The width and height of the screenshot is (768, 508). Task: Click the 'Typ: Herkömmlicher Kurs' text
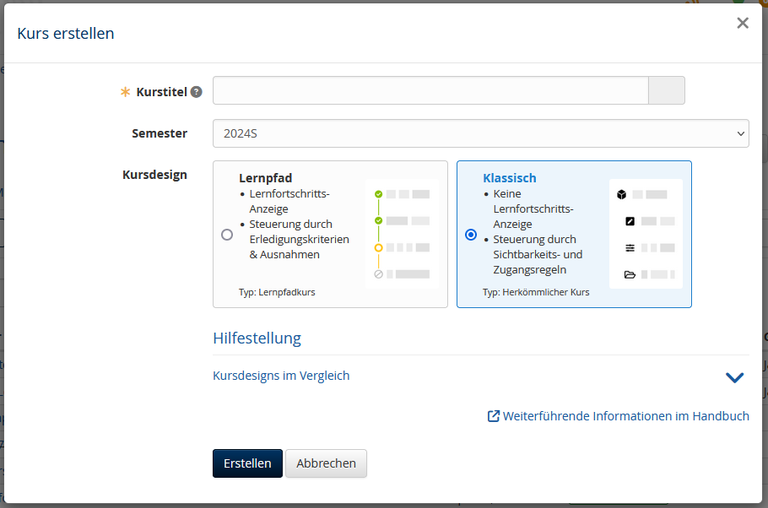click(x=536, y=292)
